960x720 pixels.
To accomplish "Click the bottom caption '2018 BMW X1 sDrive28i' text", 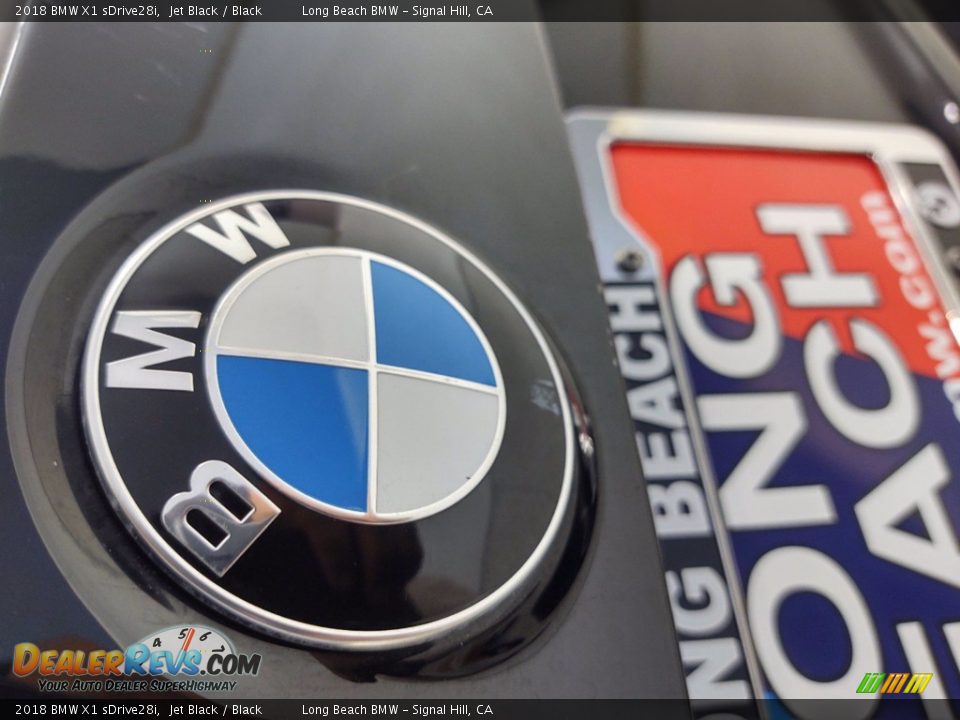I will (88, 710).
